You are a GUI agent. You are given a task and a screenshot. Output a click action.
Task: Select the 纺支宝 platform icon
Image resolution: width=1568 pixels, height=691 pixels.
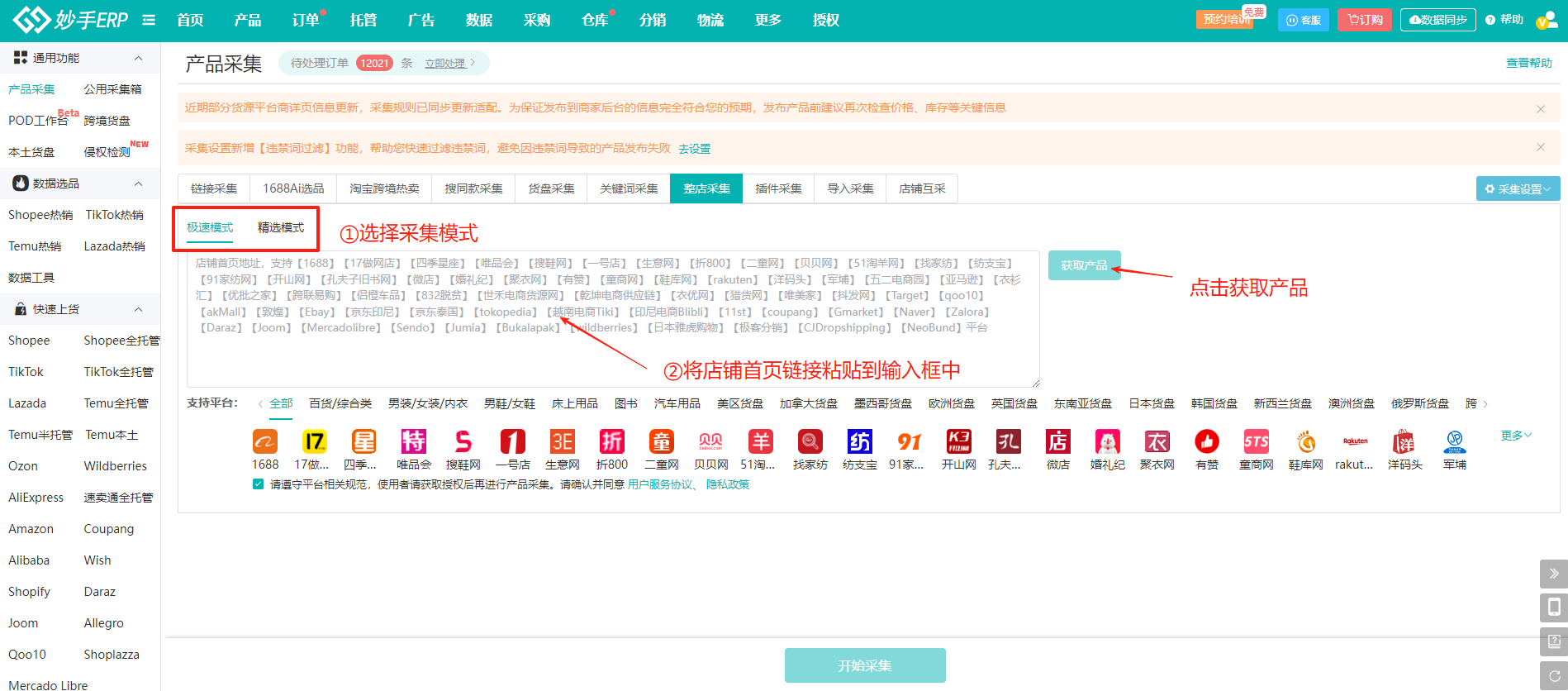coord(859,442)
